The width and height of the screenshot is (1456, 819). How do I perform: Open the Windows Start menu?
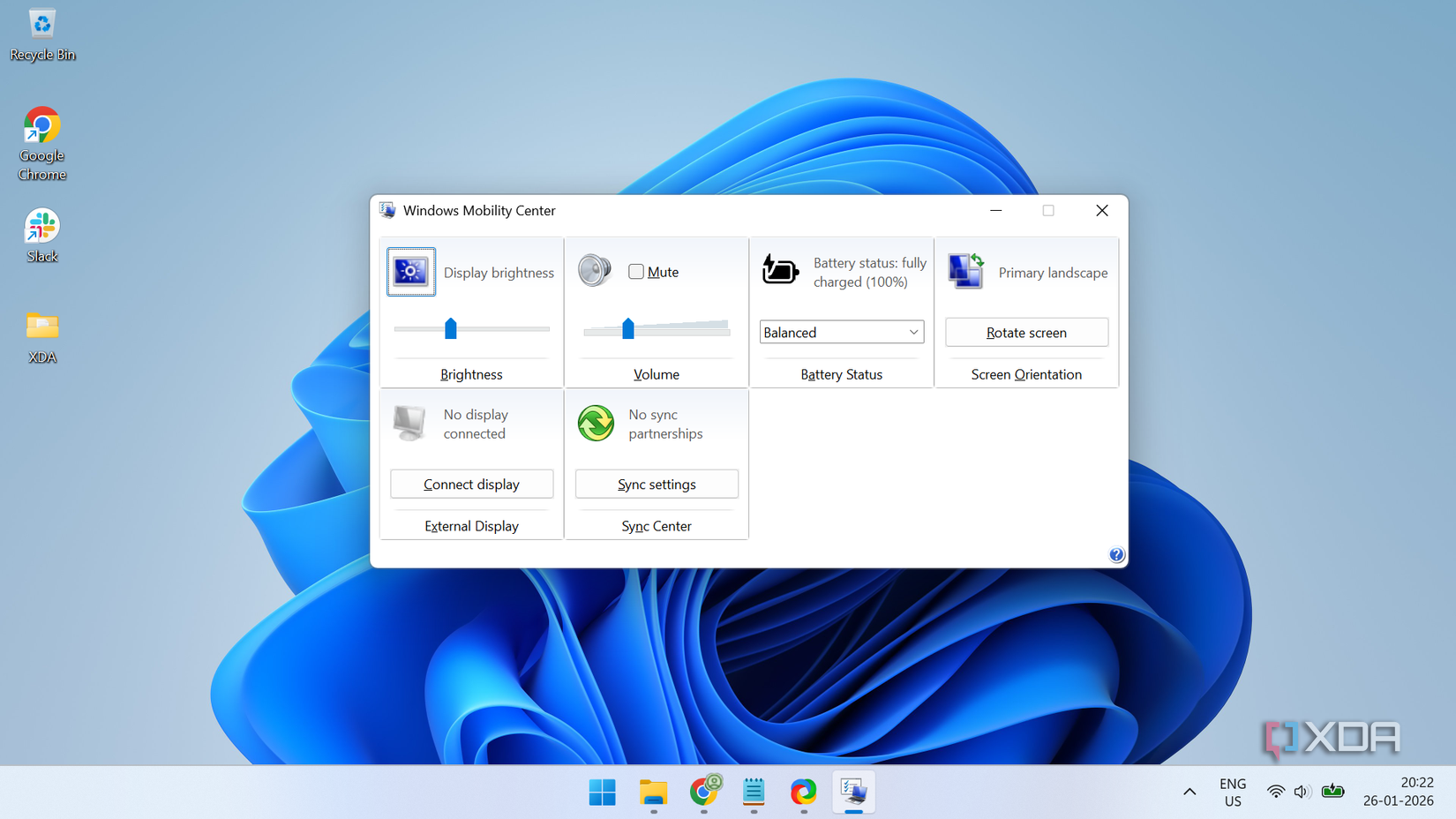pyautogui.click(x=603, y=793)
